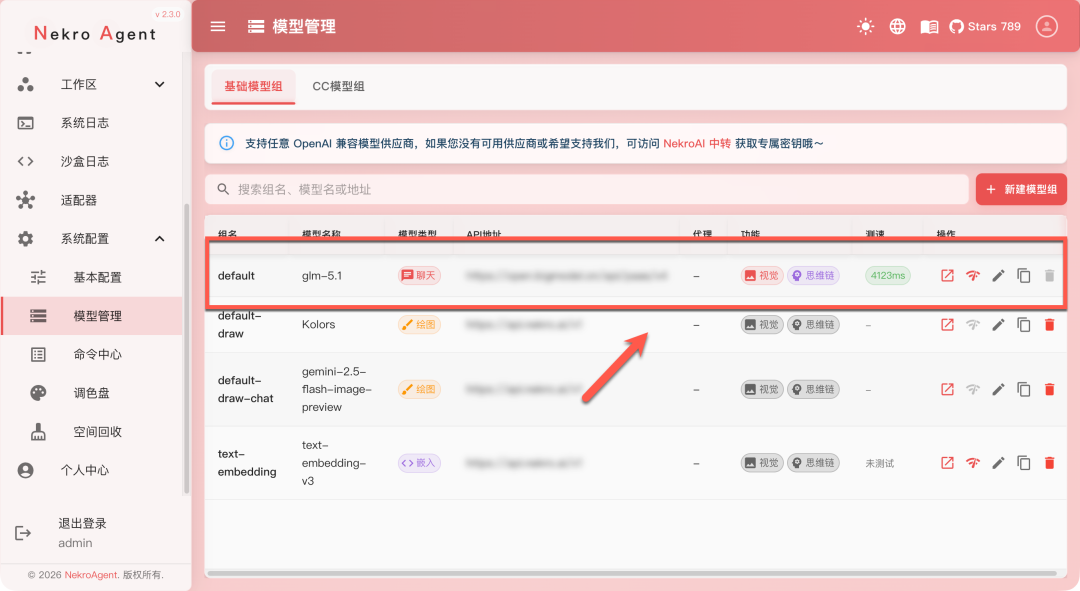1080x591 pixels.
Task: Copy the default model group
Action: pyautogui.click(x=1024, y=276)
